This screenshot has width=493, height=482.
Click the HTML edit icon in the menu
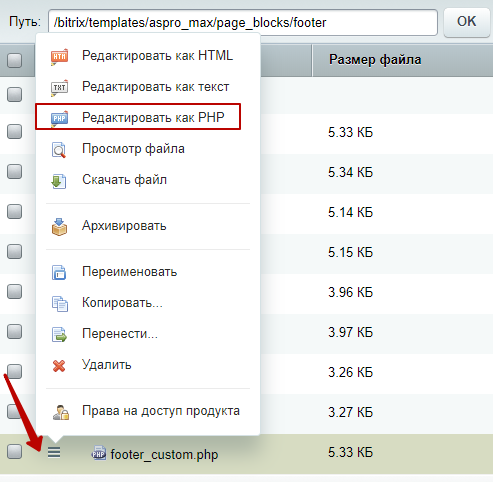(x=59, y=57)
